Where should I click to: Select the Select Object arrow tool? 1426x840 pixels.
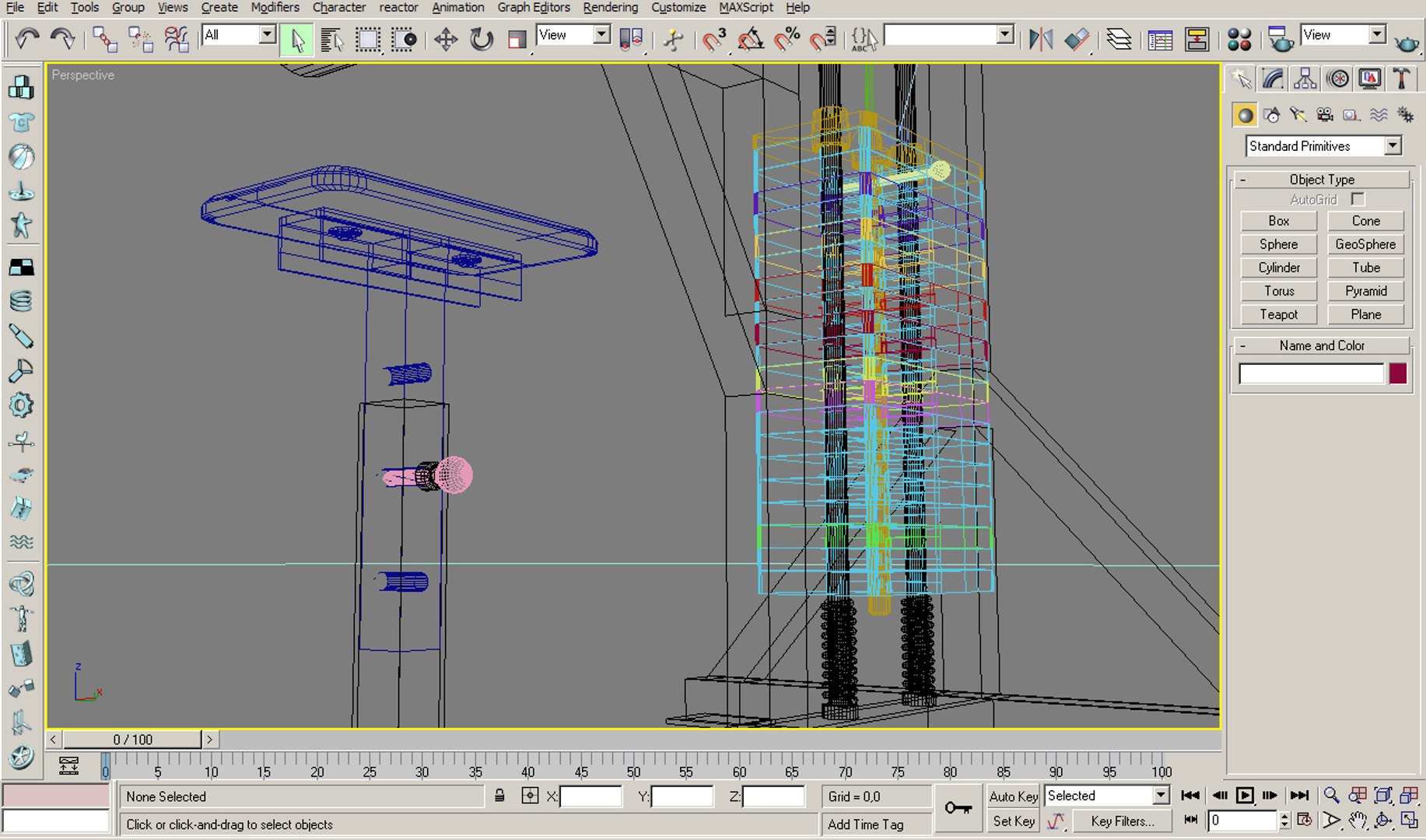pyautogui.click(x=297, y=39)
